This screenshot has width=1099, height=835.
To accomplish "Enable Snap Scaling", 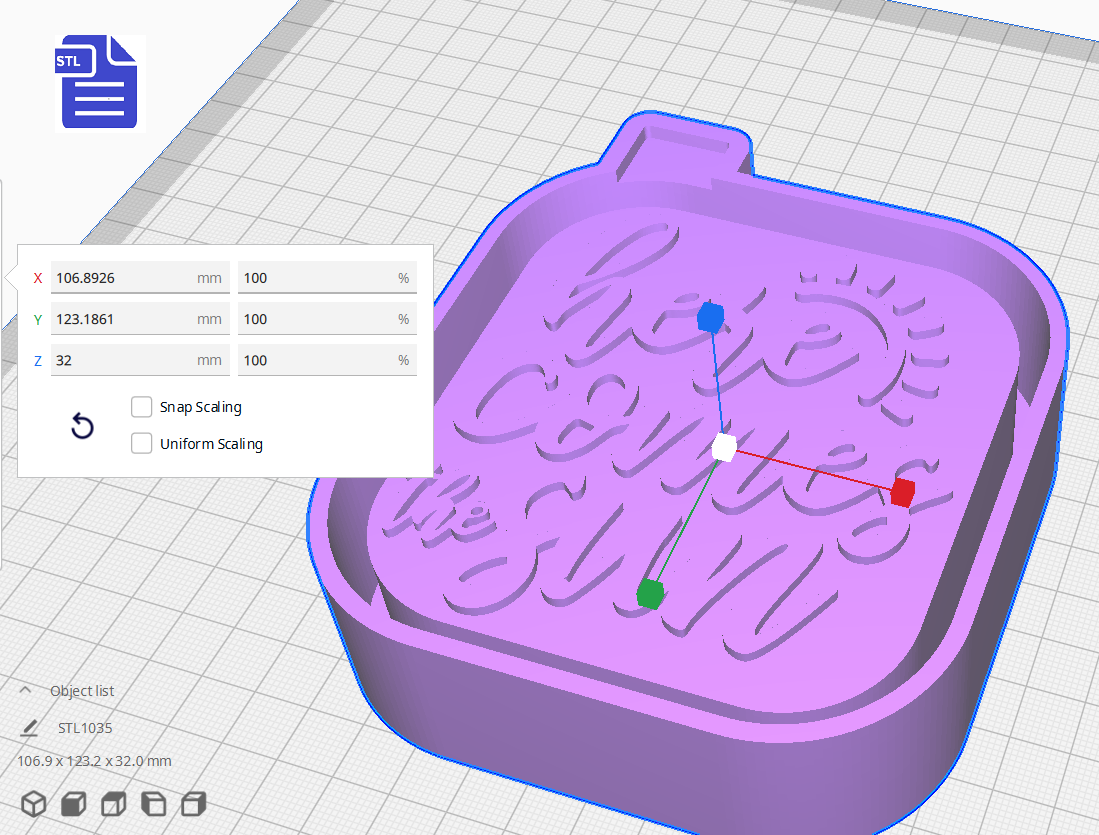I will tap(141, 406).
